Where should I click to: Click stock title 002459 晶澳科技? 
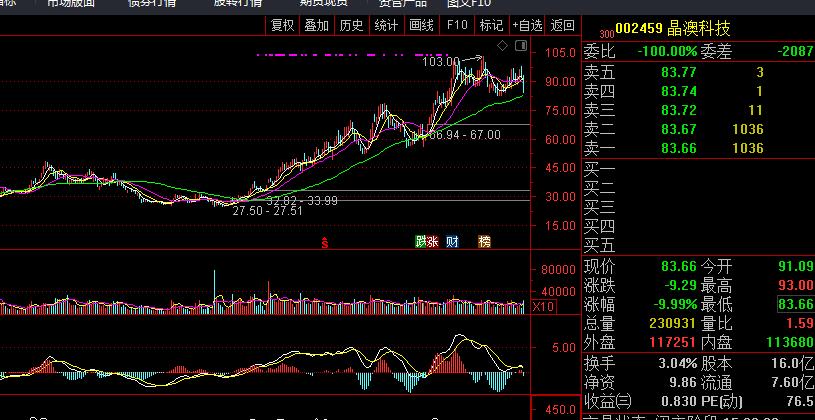tap(673, 28)
